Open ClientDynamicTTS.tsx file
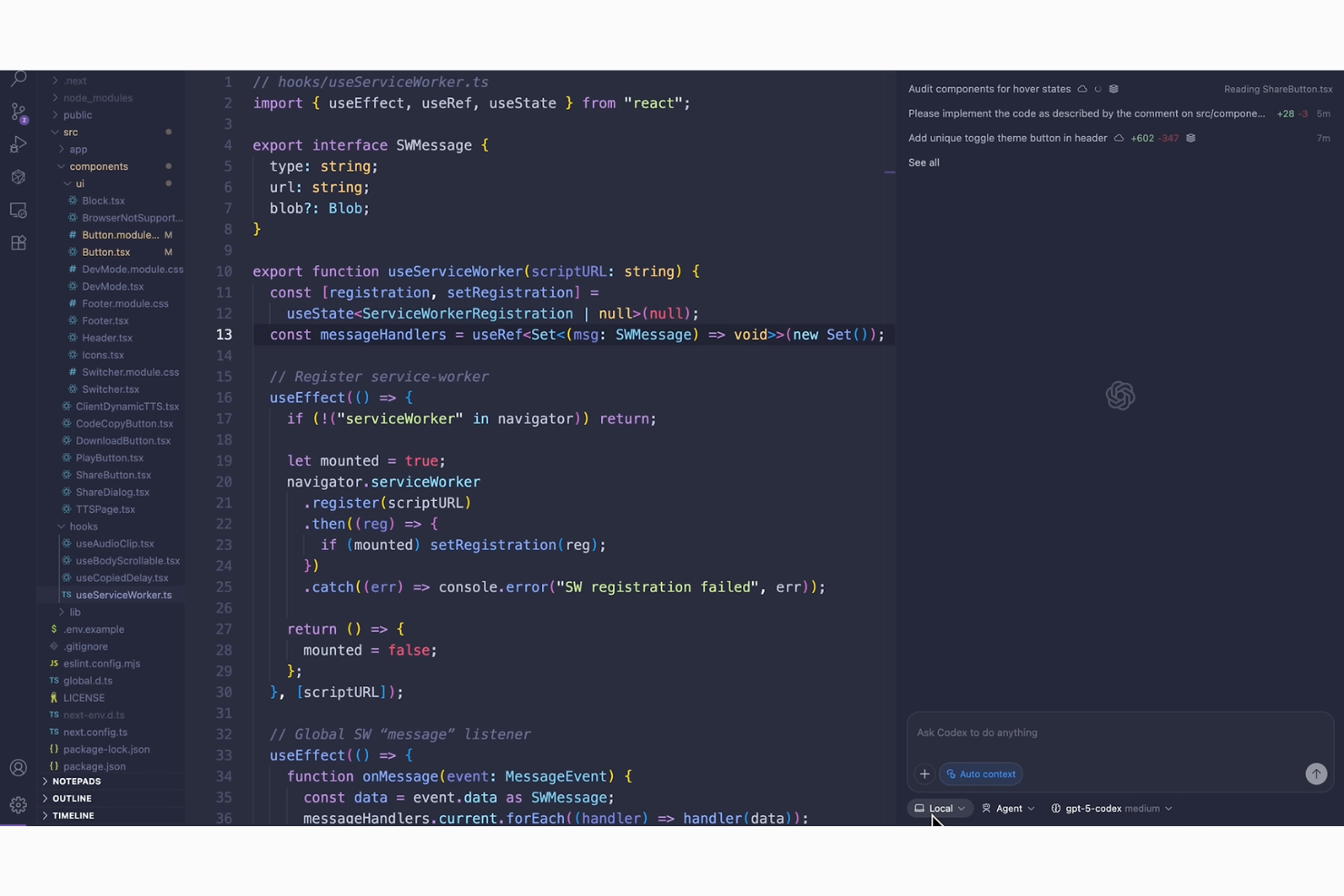This screenshot has height=896, width=1344. point(127,407)
